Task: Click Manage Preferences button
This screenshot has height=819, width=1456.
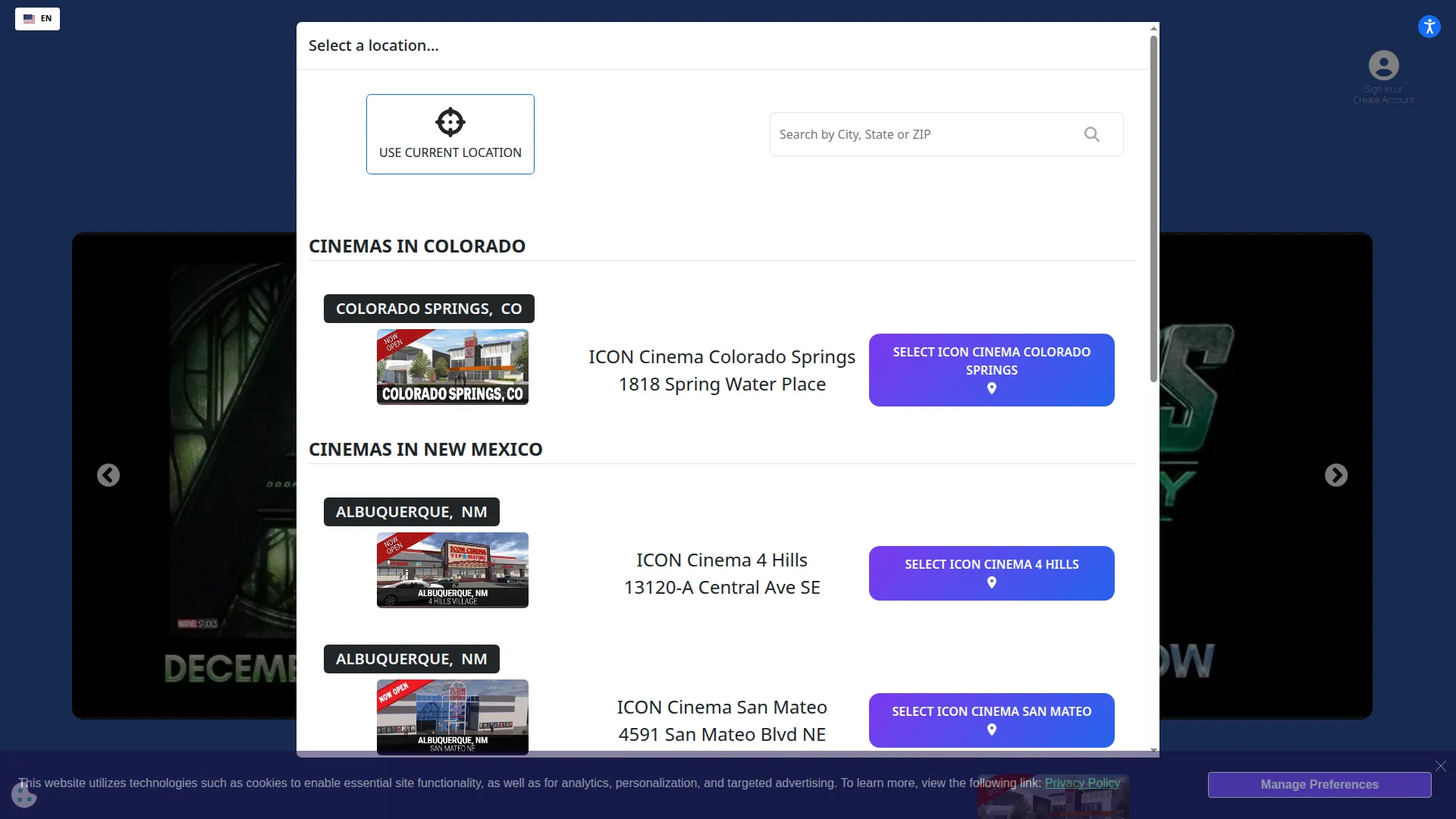Action: click(1319, 785)
